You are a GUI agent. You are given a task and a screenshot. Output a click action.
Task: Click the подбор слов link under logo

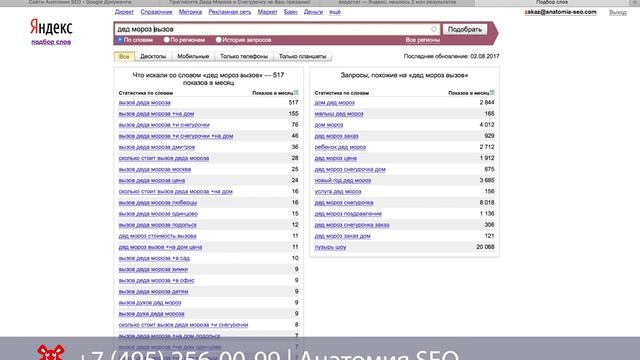coord(51,42)
